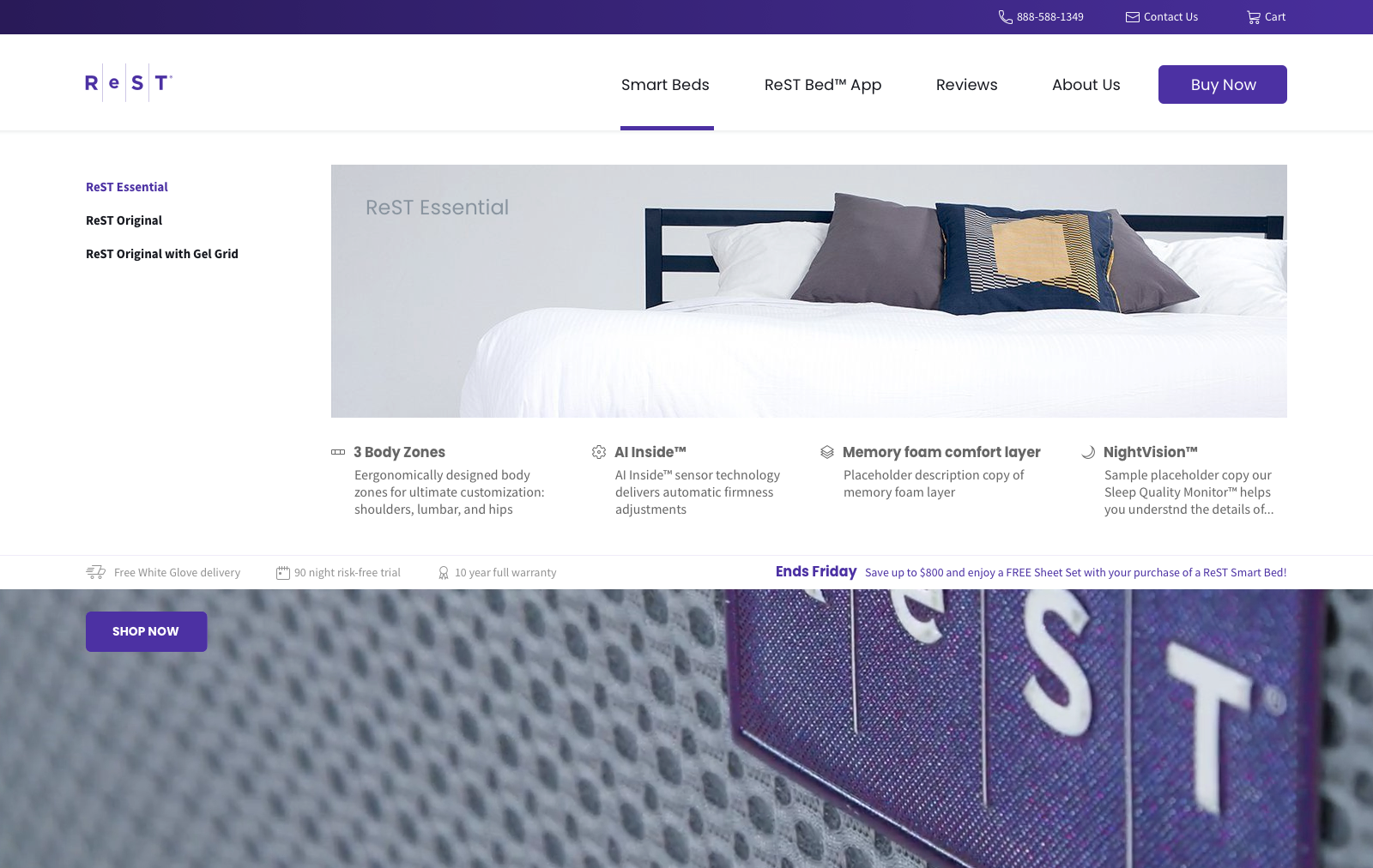Go to the Reviews page
The image size is (1373, 868).
click(x=967, y=85)
